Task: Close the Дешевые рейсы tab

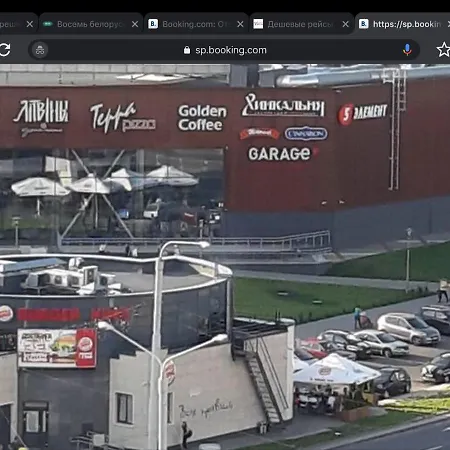Action: click(346, 24)
